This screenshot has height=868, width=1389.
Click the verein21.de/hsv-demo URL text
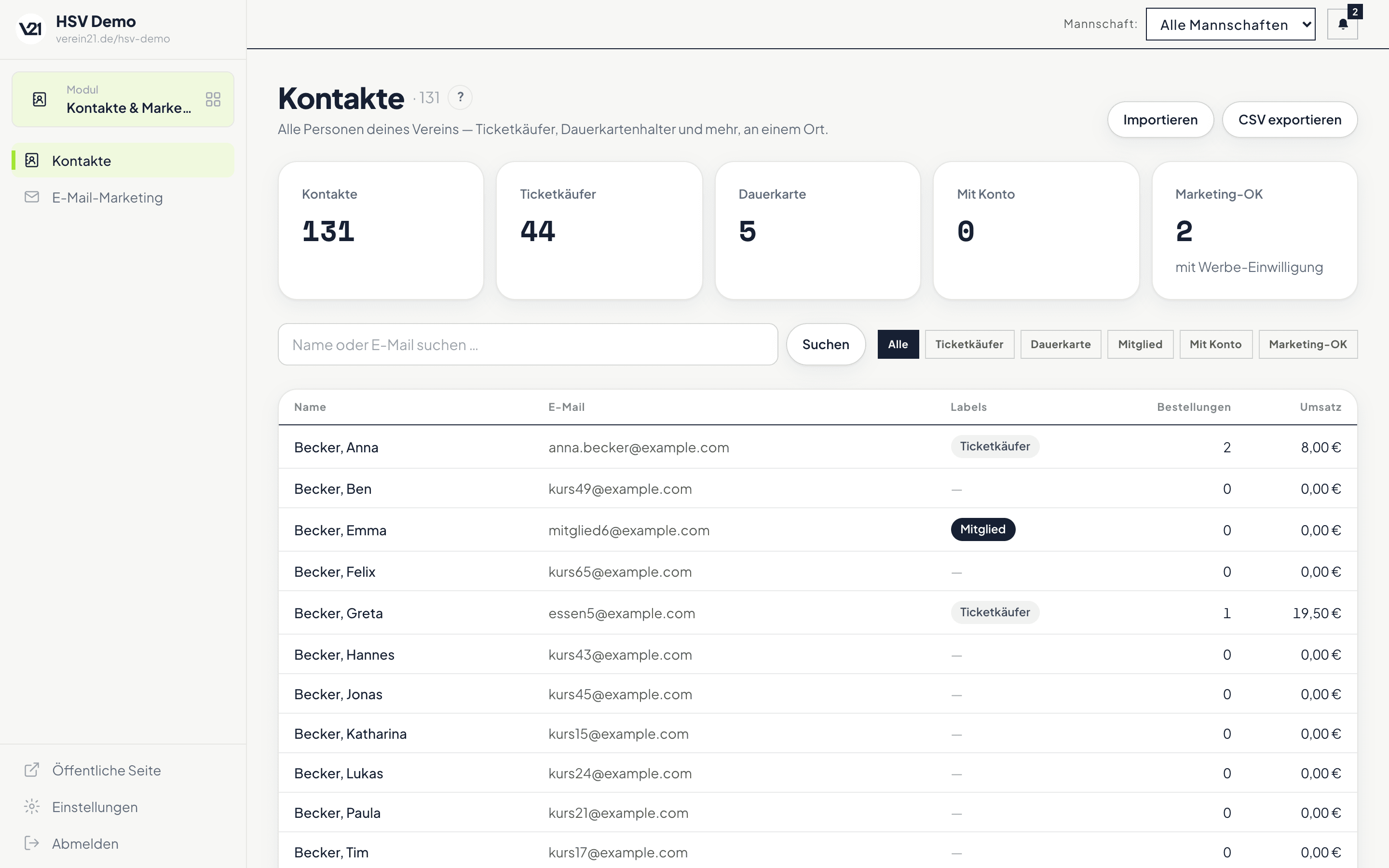tap(113, 39)
